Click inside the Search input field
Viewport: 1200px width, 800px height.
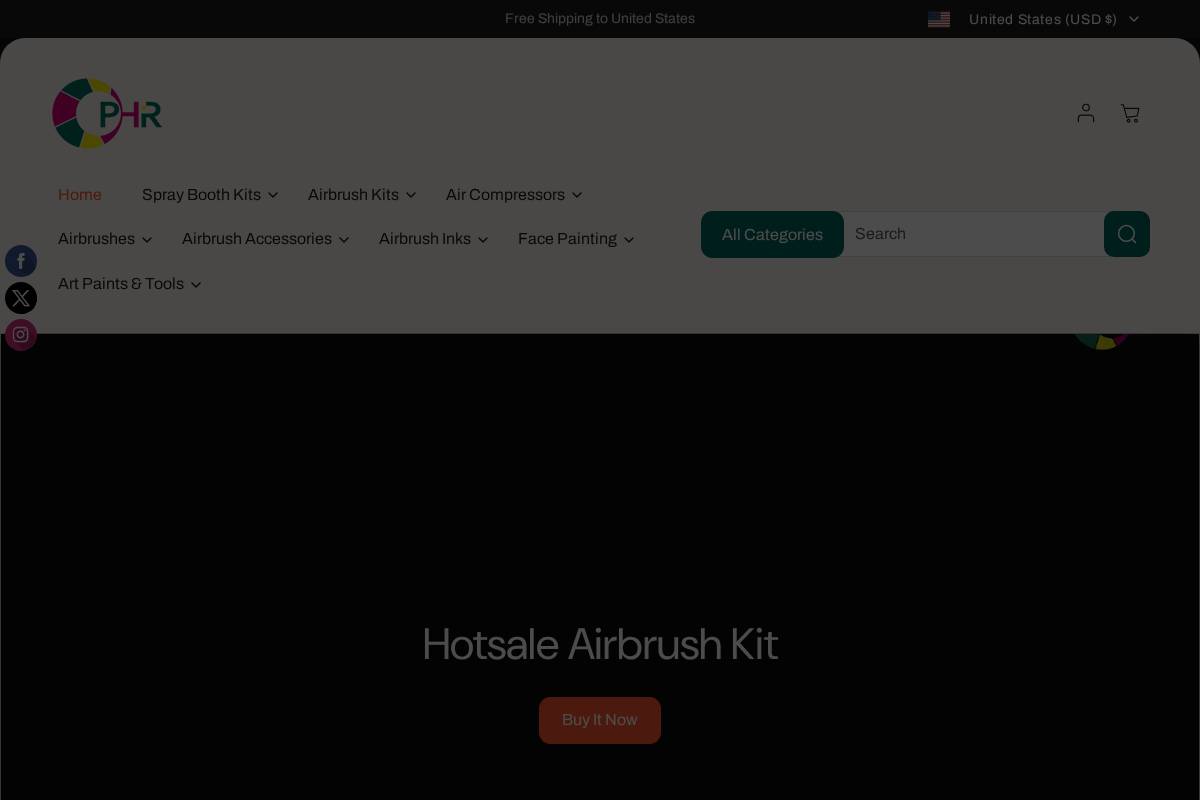tap(970, 234)
